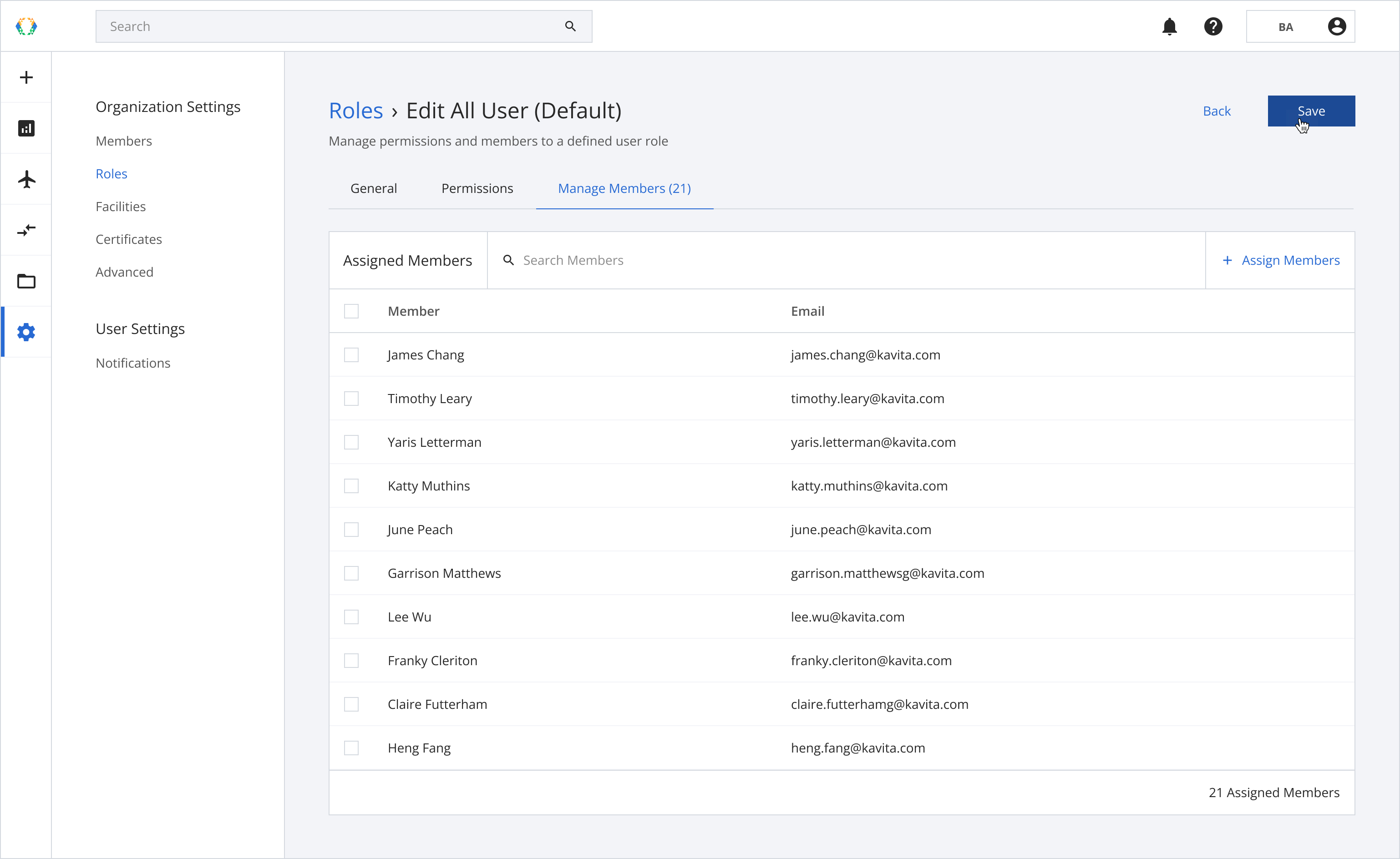Click the Search Members magnifier icon
Screen dimensions: 1400x859
click(508, 260)
